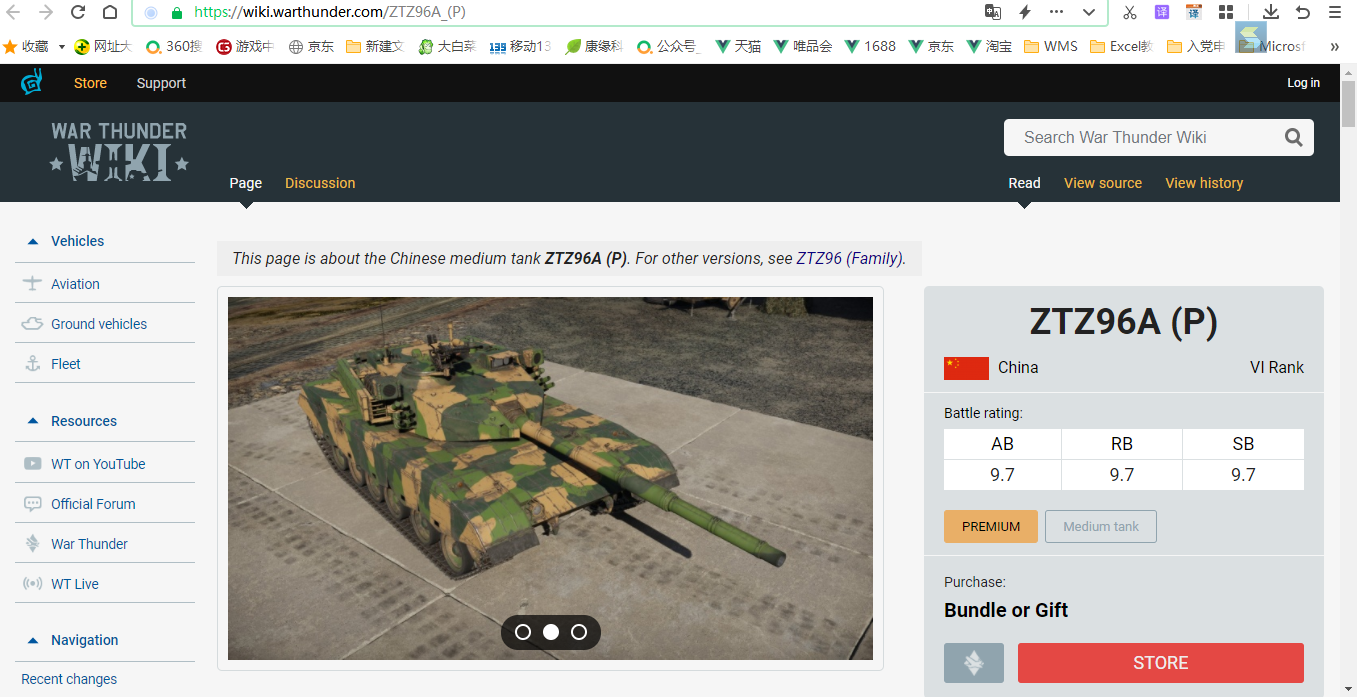1357x697 pixels.
Task: Open the 游戏中 bookmark
Action: point(245,46)
